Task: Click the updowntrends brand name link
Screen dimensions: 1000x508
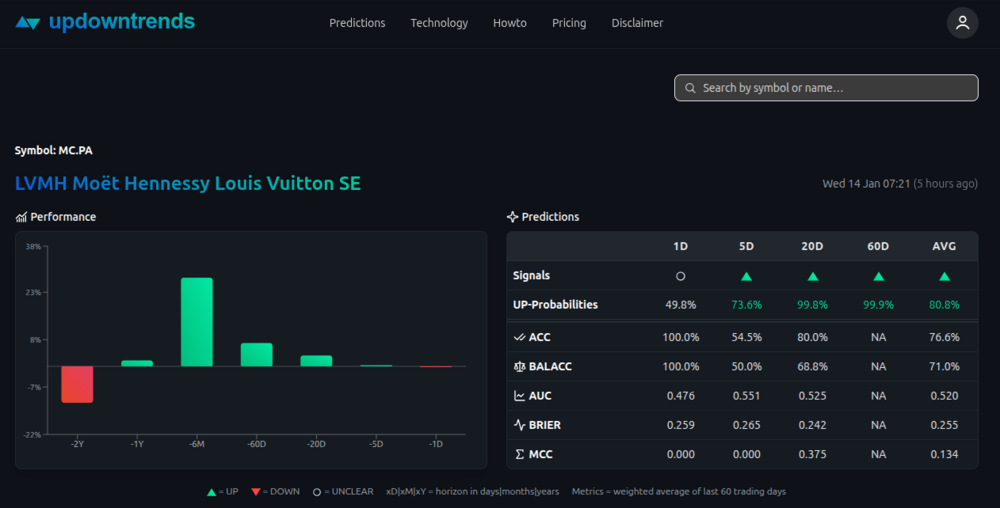Action: coord(122,22)
